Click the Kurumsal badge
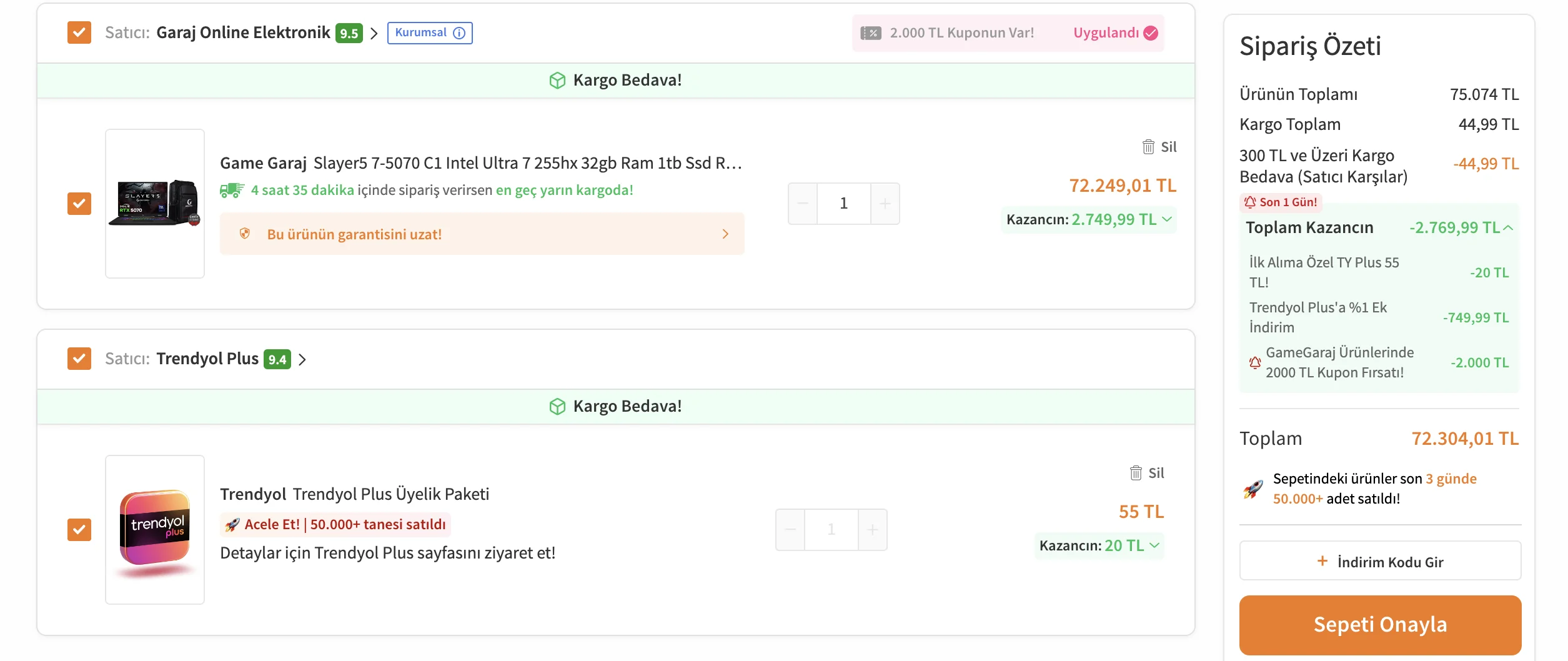The image size is (1568, 661). (x=430, y=33)
